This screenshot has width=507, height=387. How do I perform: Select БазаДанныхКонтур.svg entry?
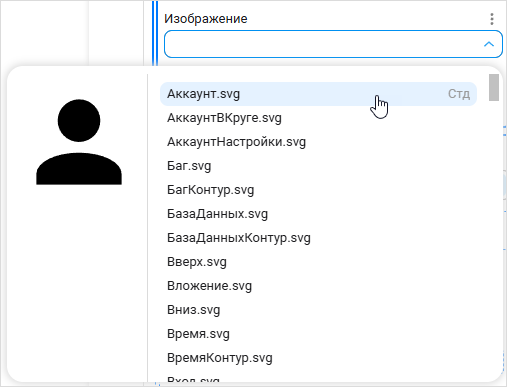point(318,238)
